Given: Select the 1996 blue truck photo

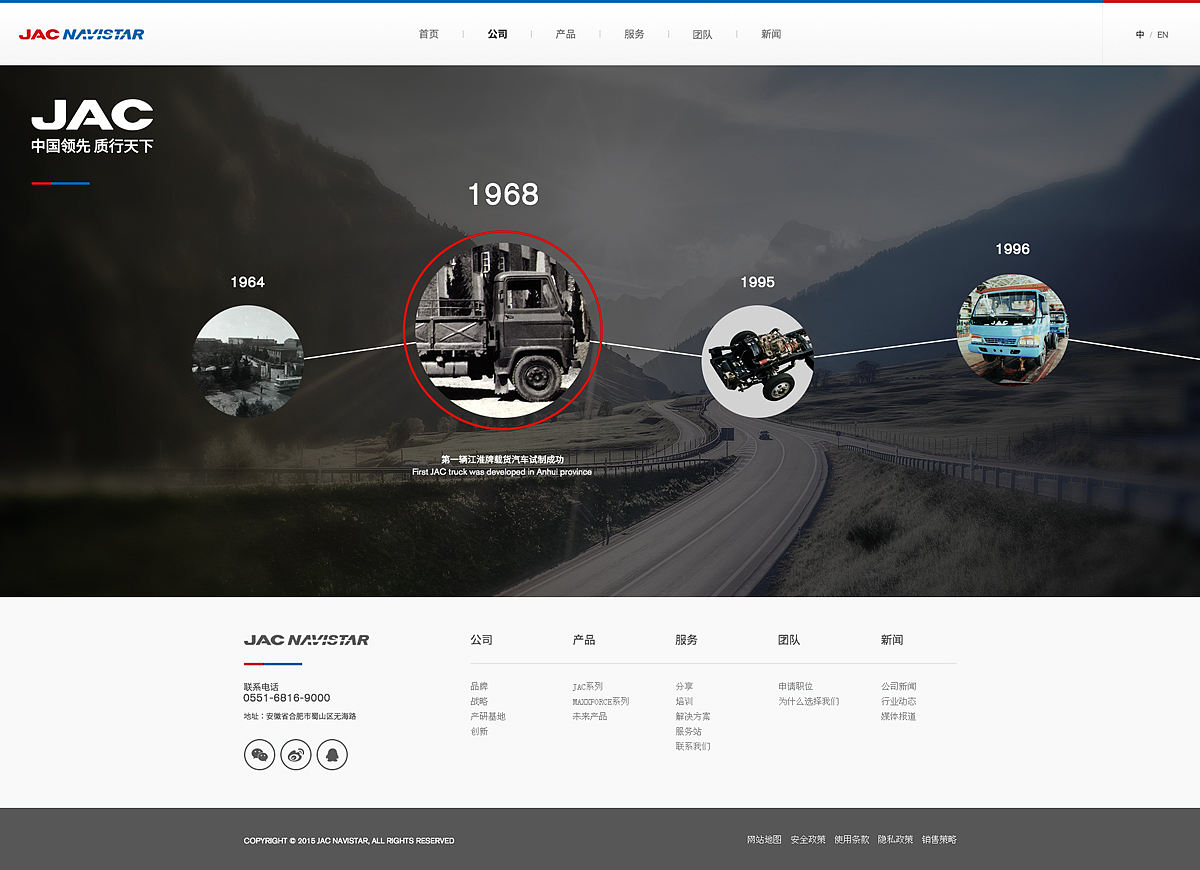Looking at the screenshot, I should click(x=1013, y=330).
